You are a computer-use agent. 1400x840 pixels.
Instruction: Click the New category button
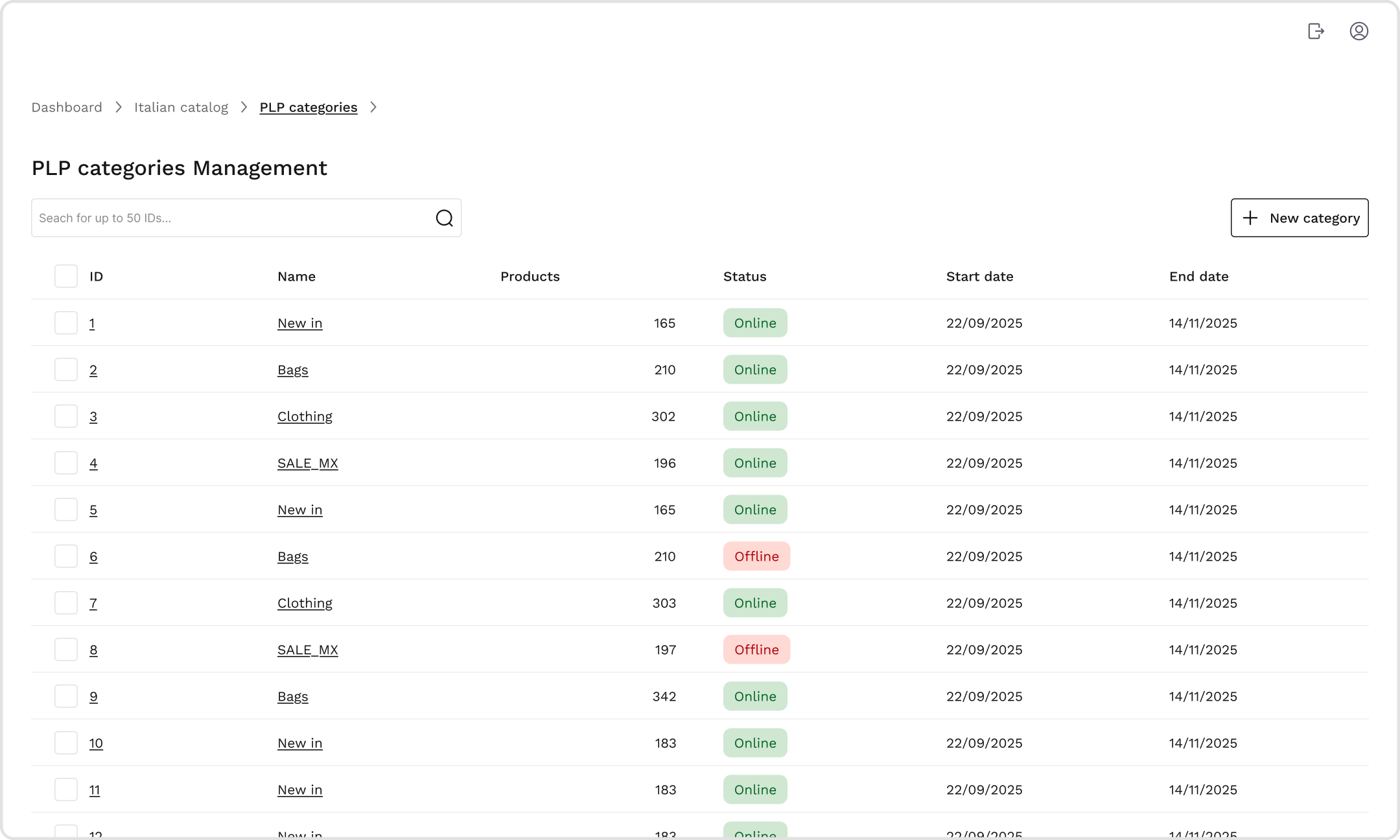point(1300,218)
